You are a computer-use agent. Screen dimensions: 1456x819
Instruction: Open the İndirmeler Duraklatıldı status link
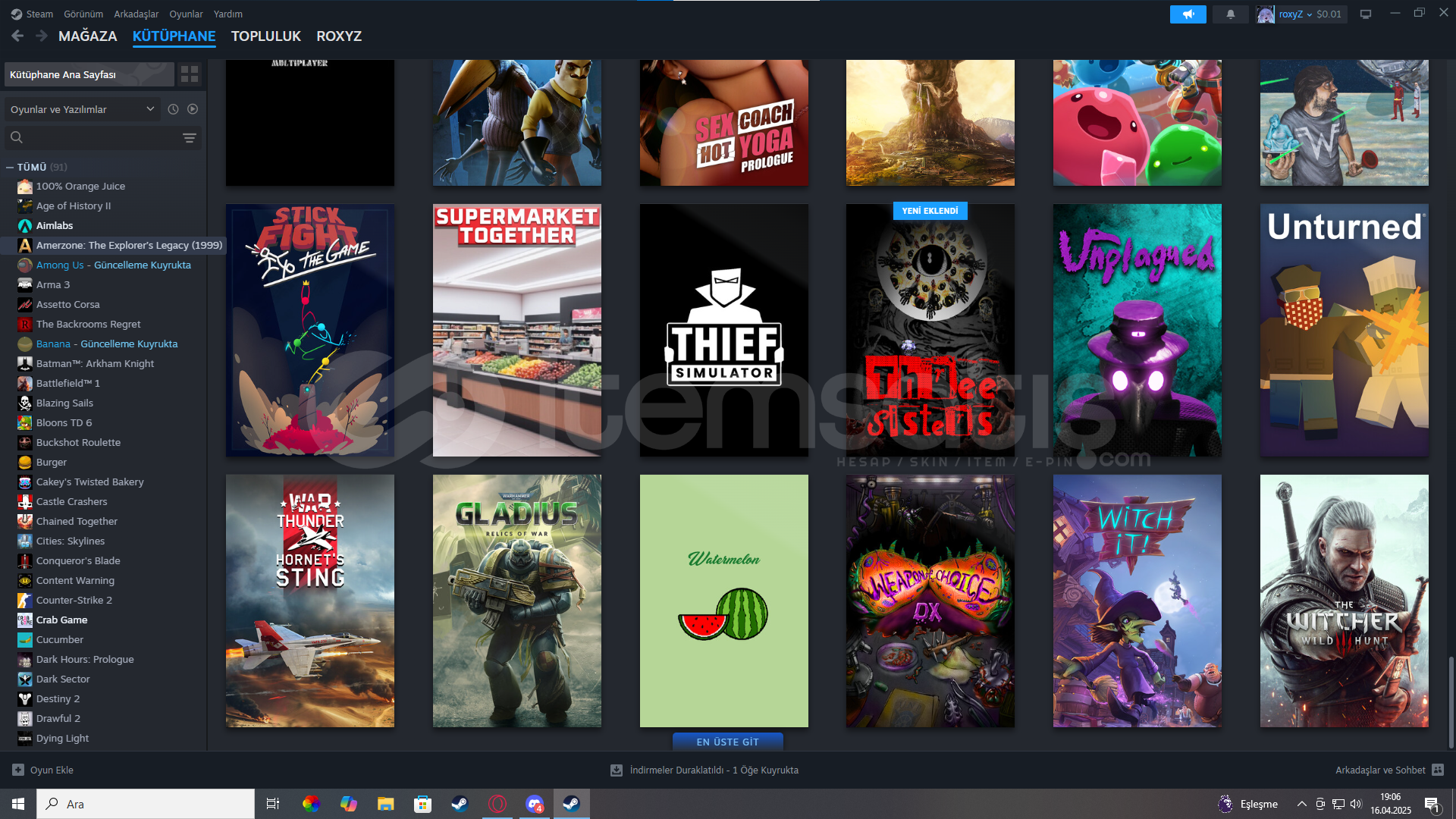pos(714,770)
